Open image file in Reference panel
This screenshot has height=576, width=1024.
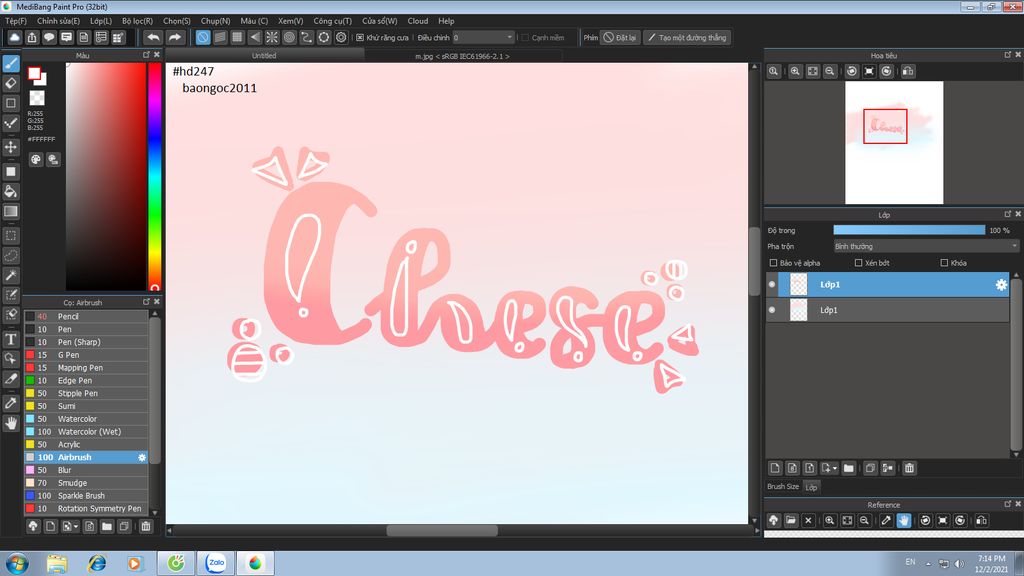[791, 520]
